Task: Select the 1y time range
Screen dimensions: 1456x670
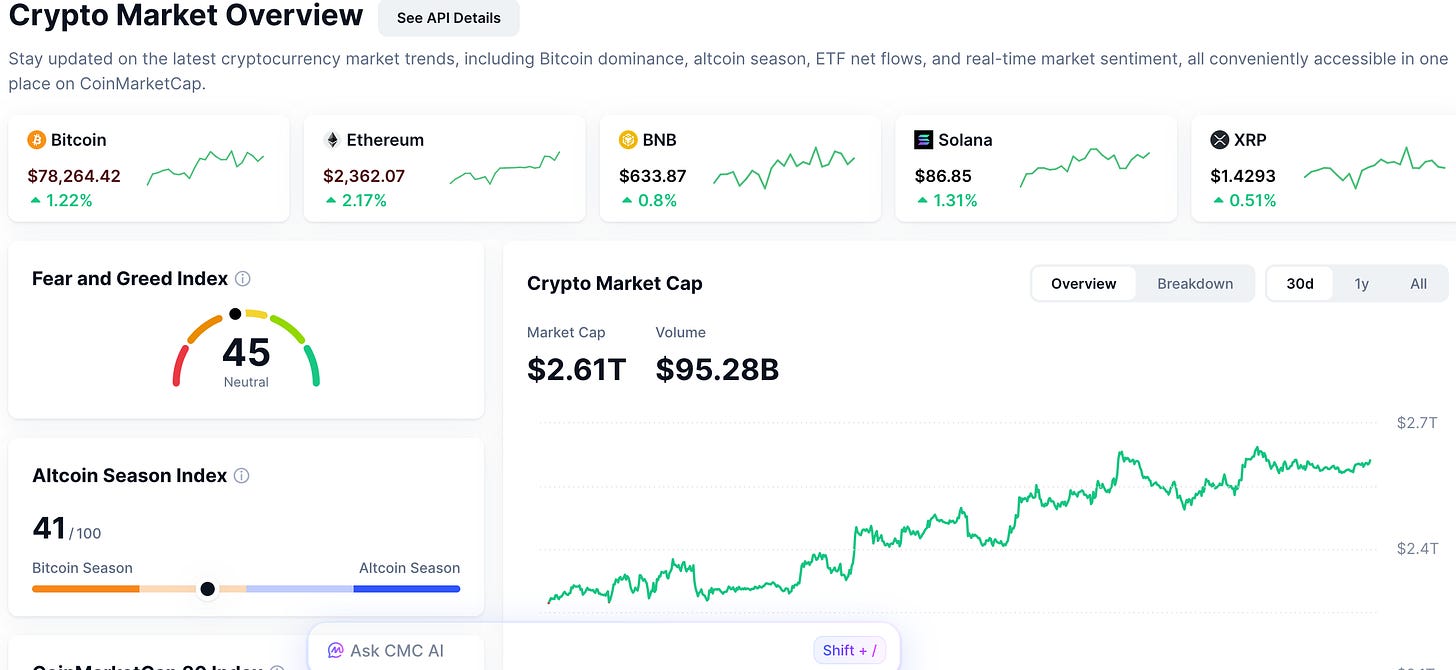Action: click(x=1361, y=283)
